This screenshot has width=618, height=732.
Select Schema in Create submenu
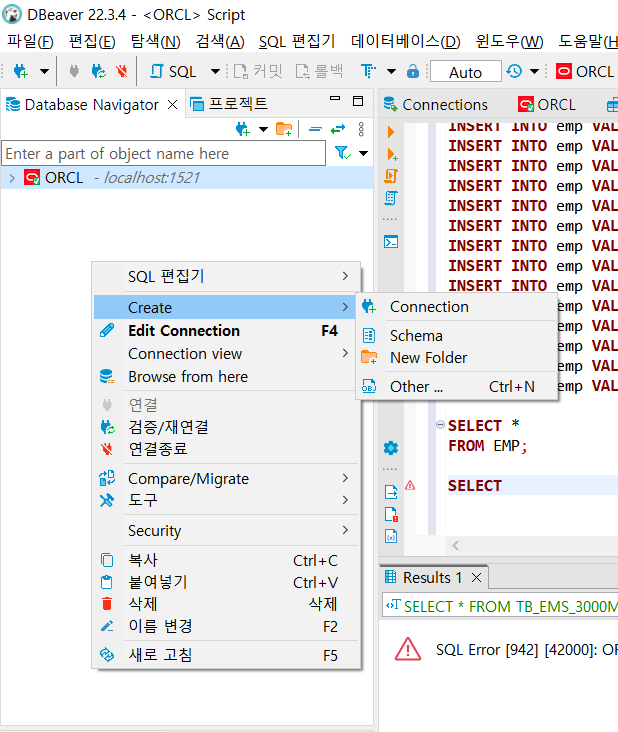[457, 336]
